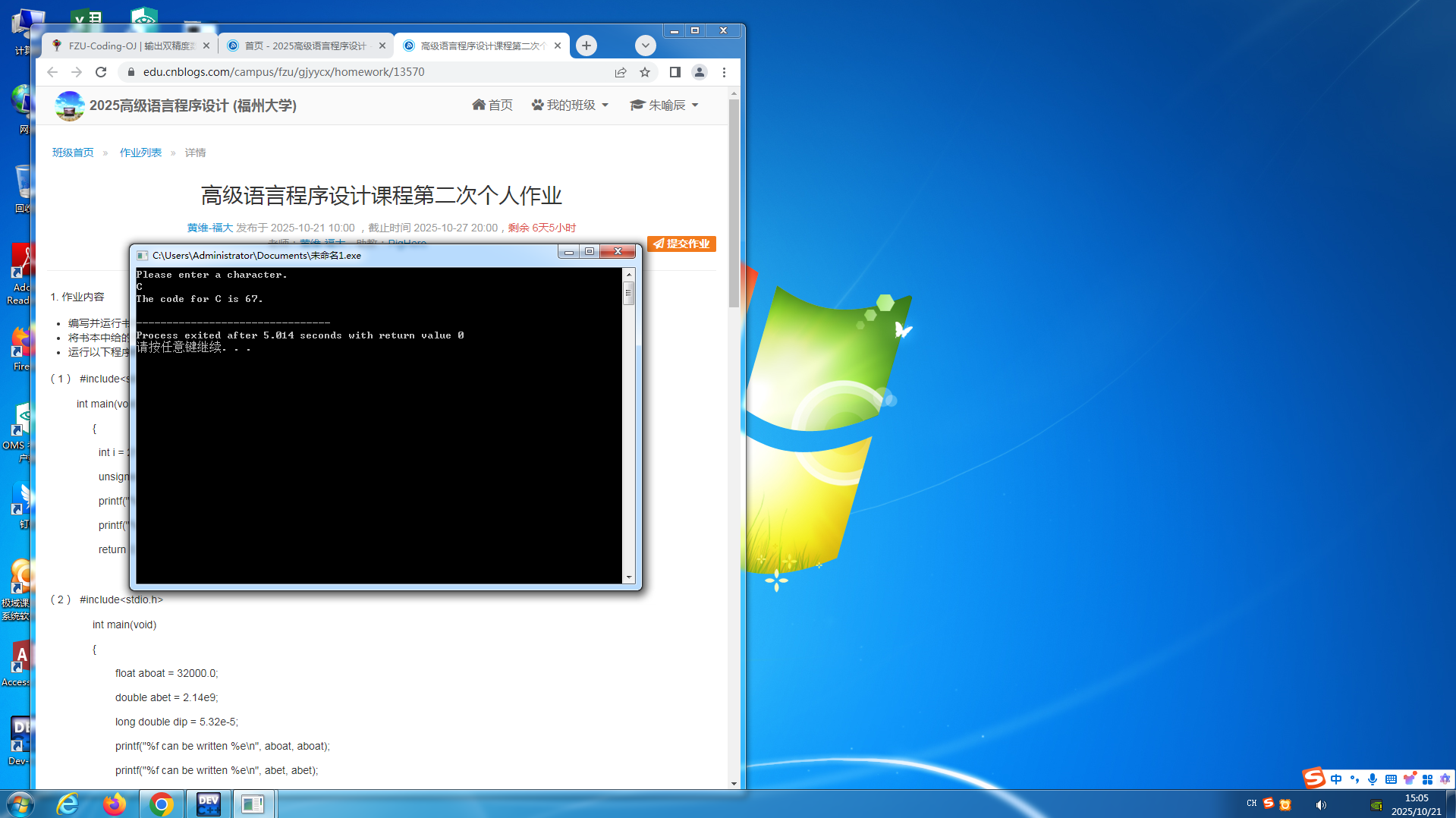The width and height of the screenshot is (1456, 818).
Task: Launch Firefox from the taskbar
Action: tap(115, 804)
